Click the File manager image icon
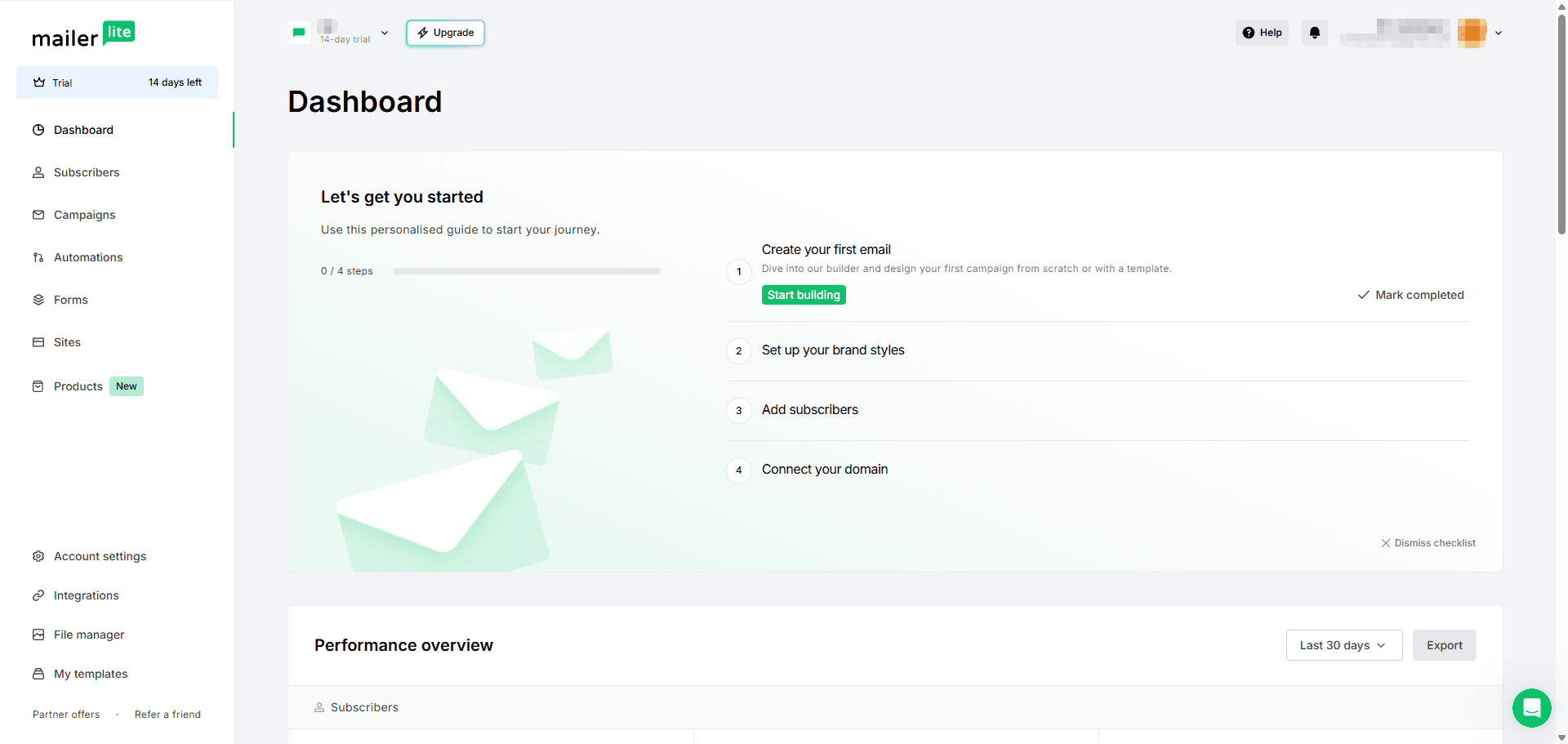The width and height of the screenshot is (1568, 744). [38, 635]
